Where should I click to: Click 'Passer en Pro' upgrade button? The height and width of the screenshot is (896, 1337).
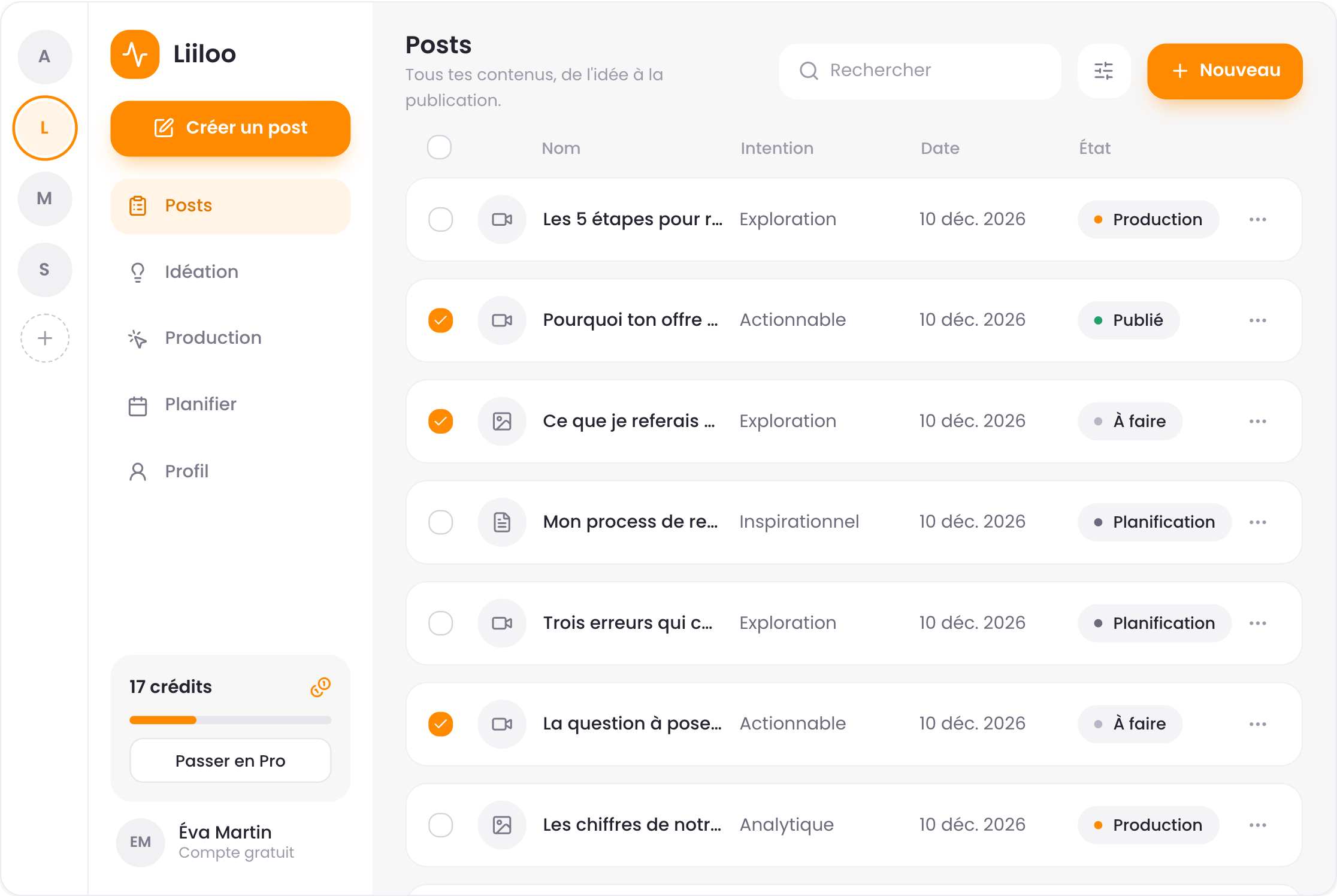[231, 761]
